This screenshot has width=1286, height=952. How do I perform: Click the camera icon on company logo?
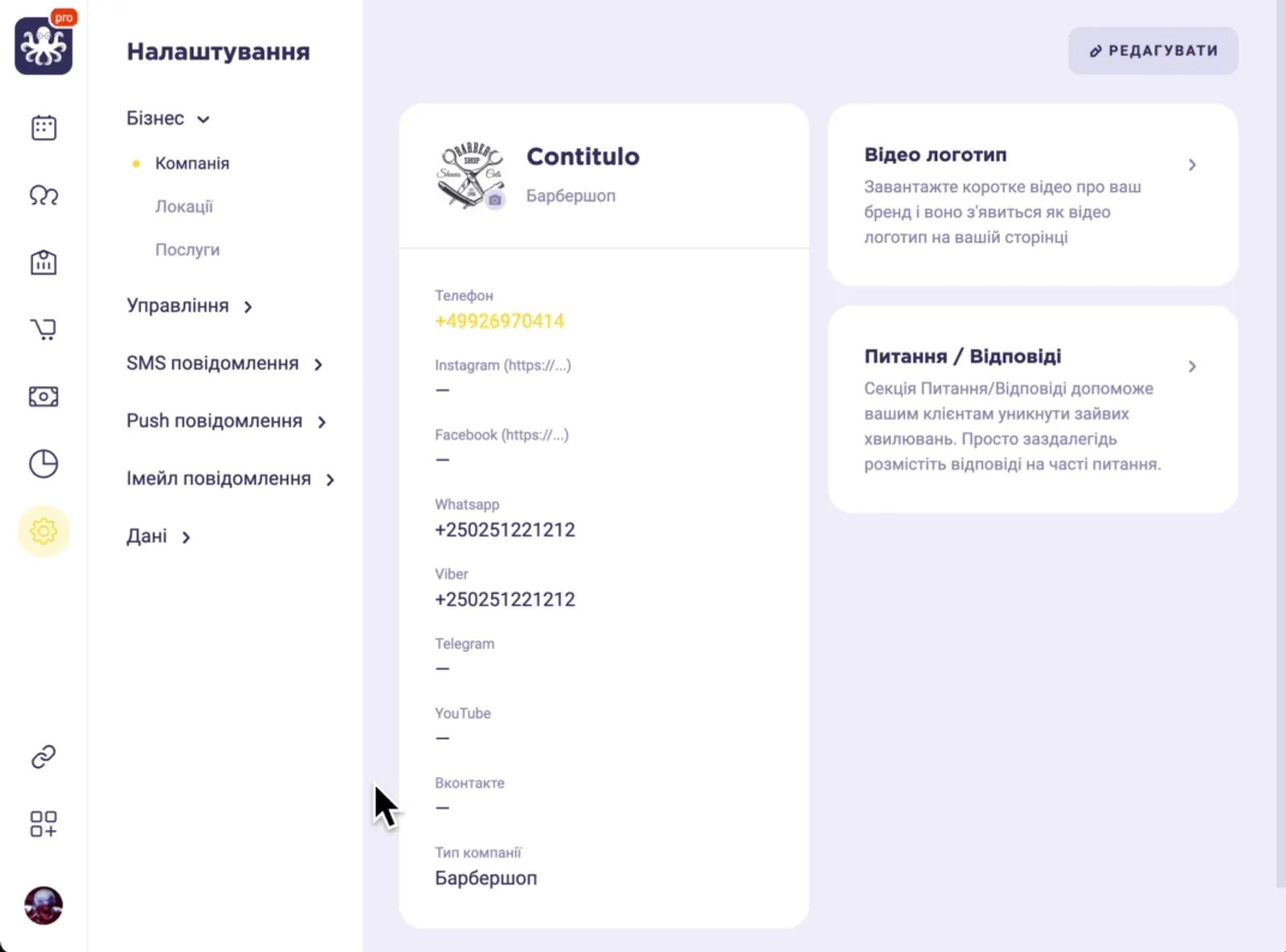point(495,200)
